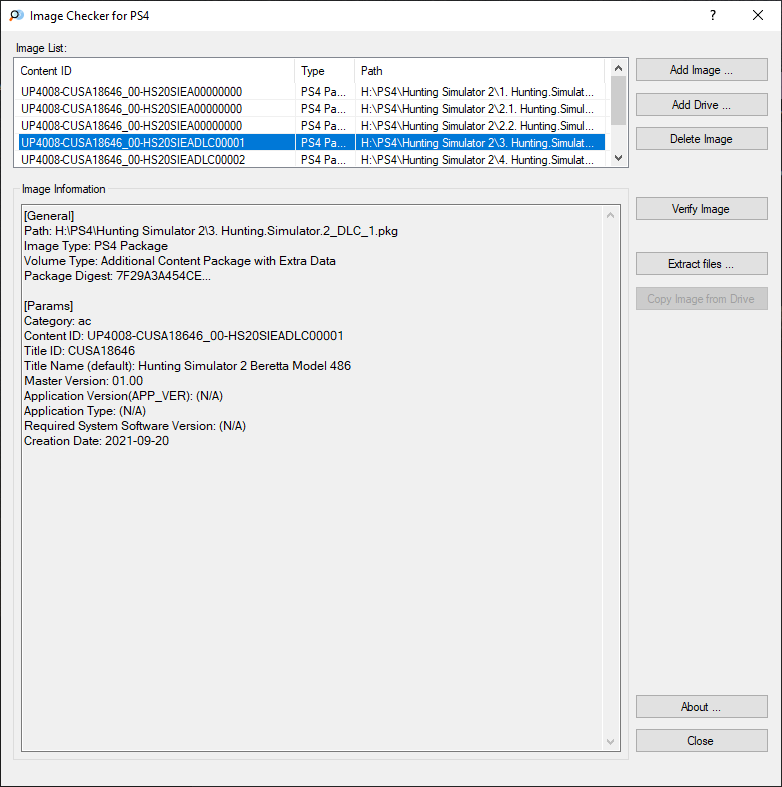Click the Title ID: CUSA18646 line
Screen dimensions: 782x787
(x=79, y=351)
